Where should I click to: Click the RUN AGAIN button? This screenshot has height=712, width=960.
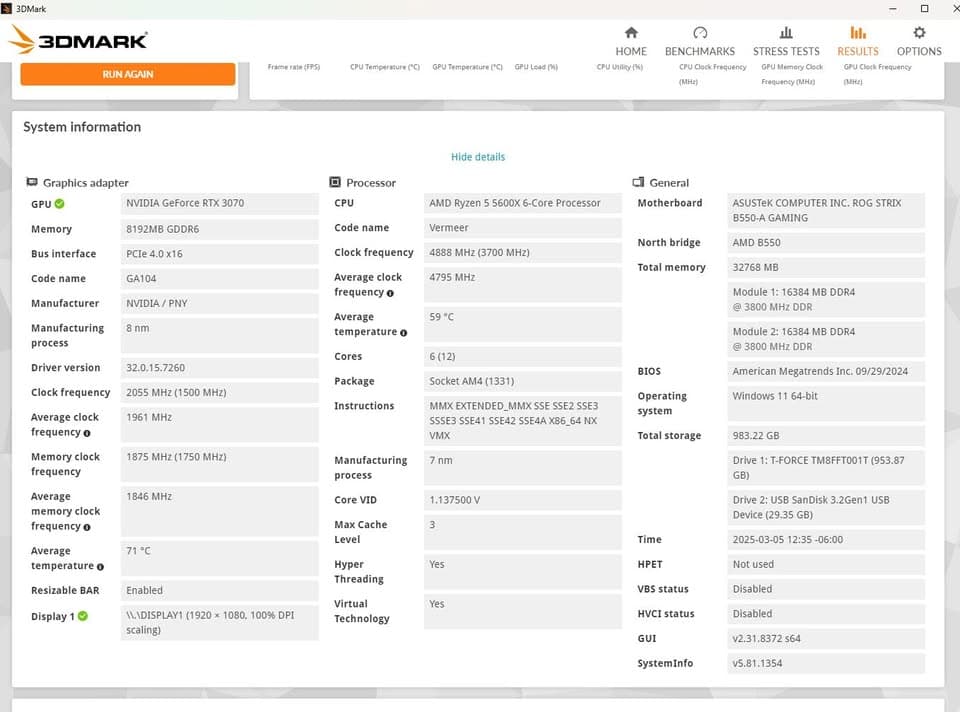point(127,74)
